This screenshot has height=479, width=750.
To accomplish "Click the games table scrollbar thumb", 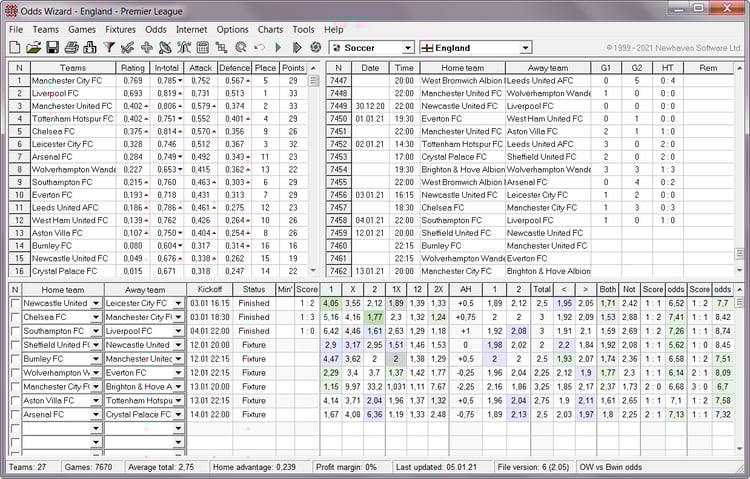I will click(739, 254).
